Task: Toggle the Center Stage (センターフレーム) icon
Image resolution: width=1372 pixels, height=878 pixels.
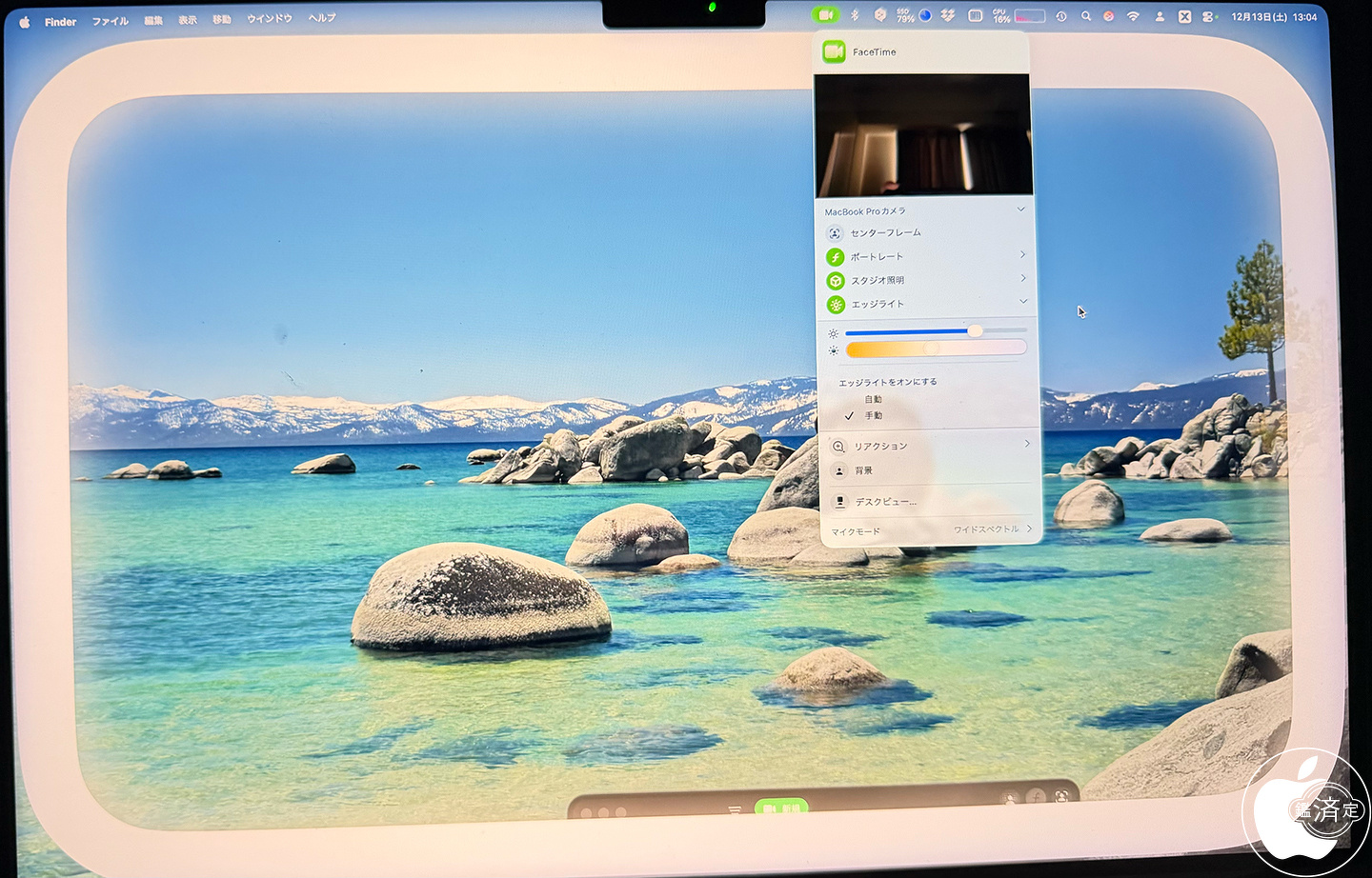Action: coord(835,233)
